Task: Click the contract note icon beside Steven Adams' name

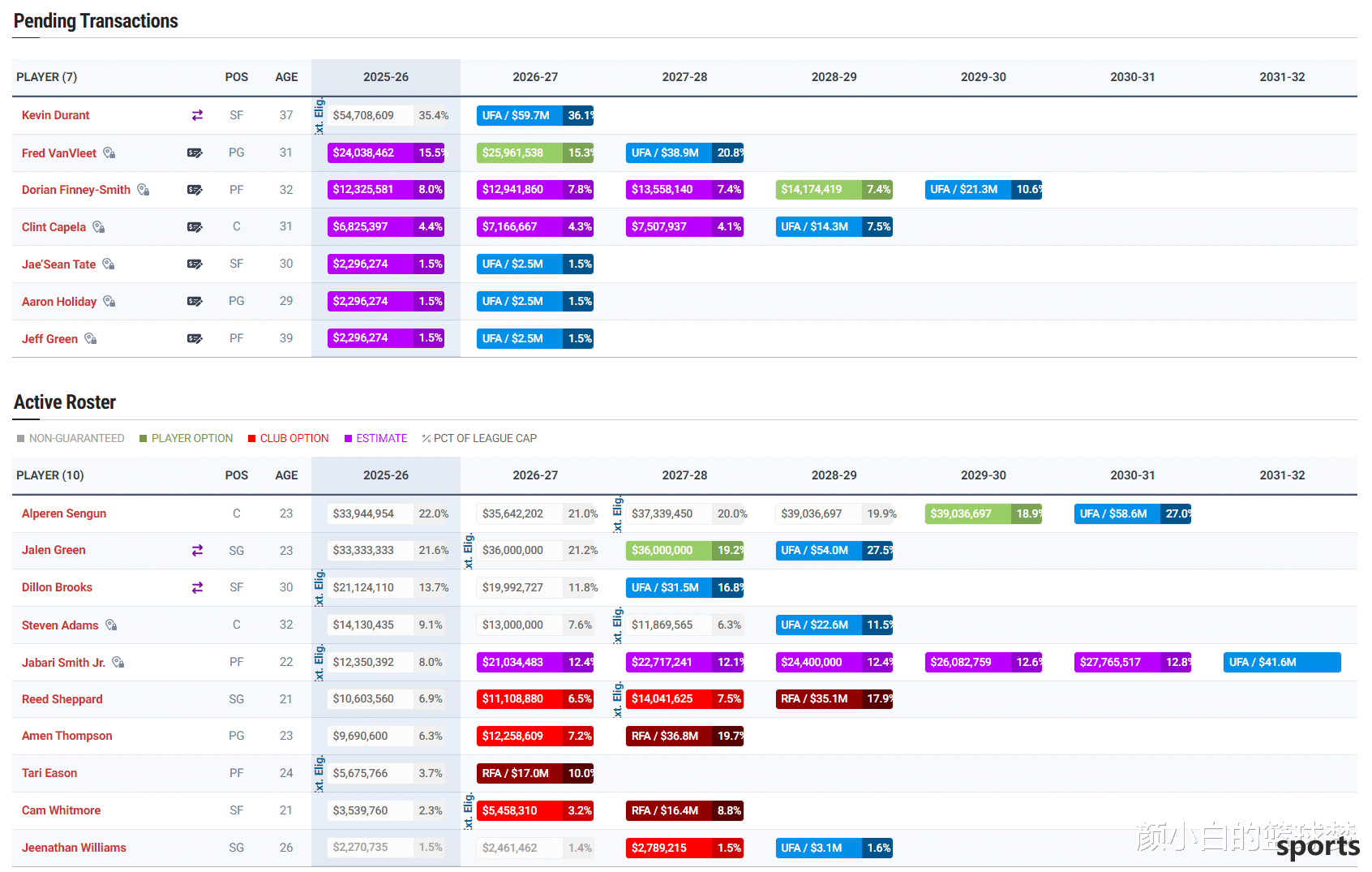Action: click(x=112, y=625)
